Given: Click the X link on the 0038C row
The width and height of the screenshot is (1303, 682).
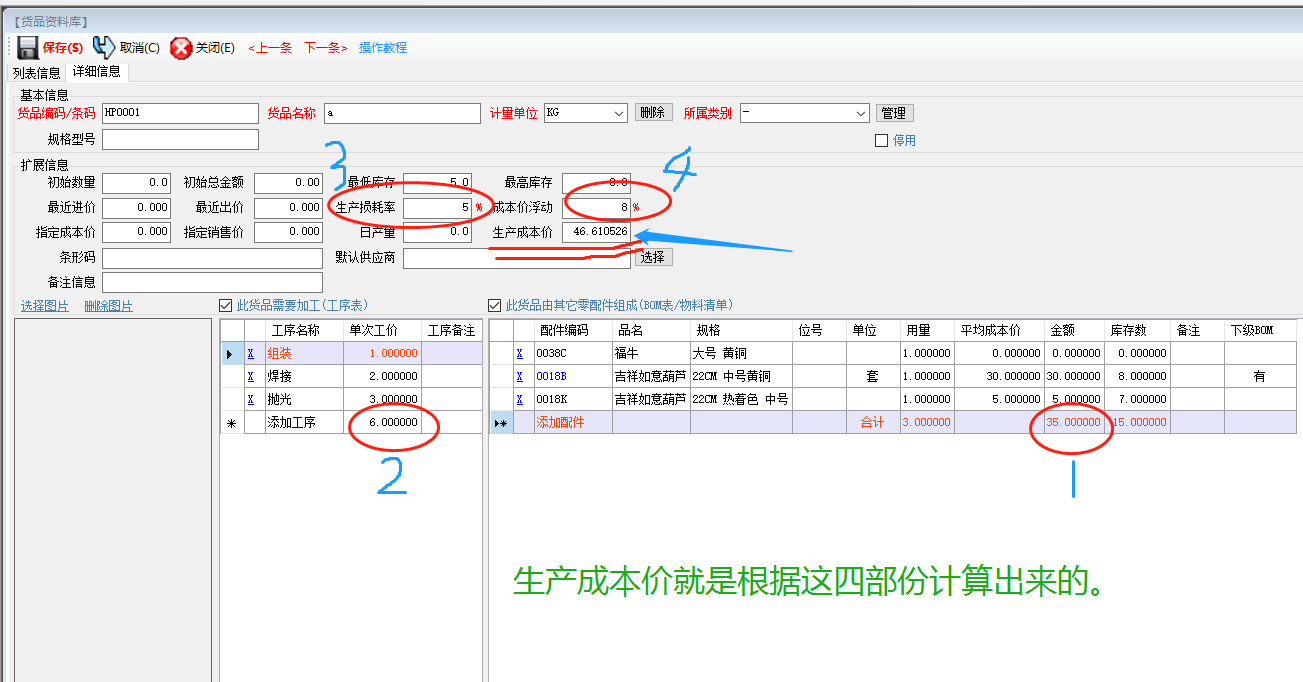Looking at the screenshot, I should click(519, 352).
